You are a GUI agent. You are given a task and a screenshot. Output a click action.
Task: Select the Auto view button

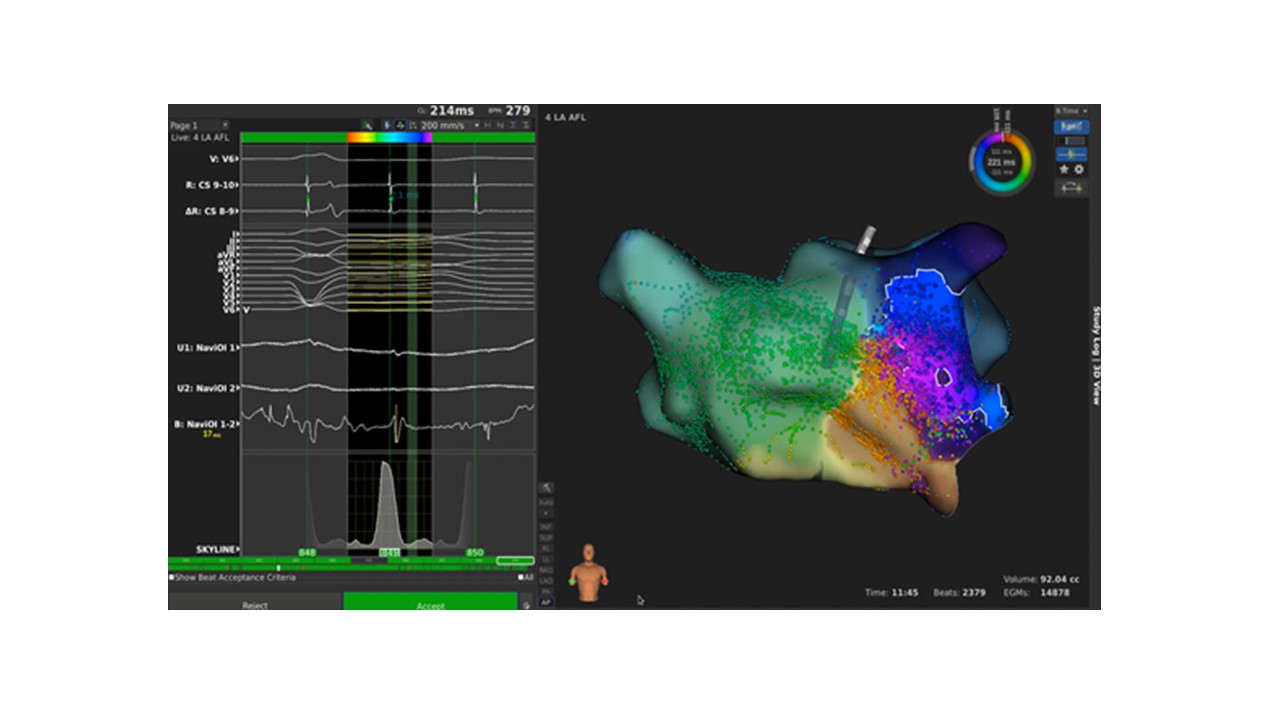click(547, 502)
